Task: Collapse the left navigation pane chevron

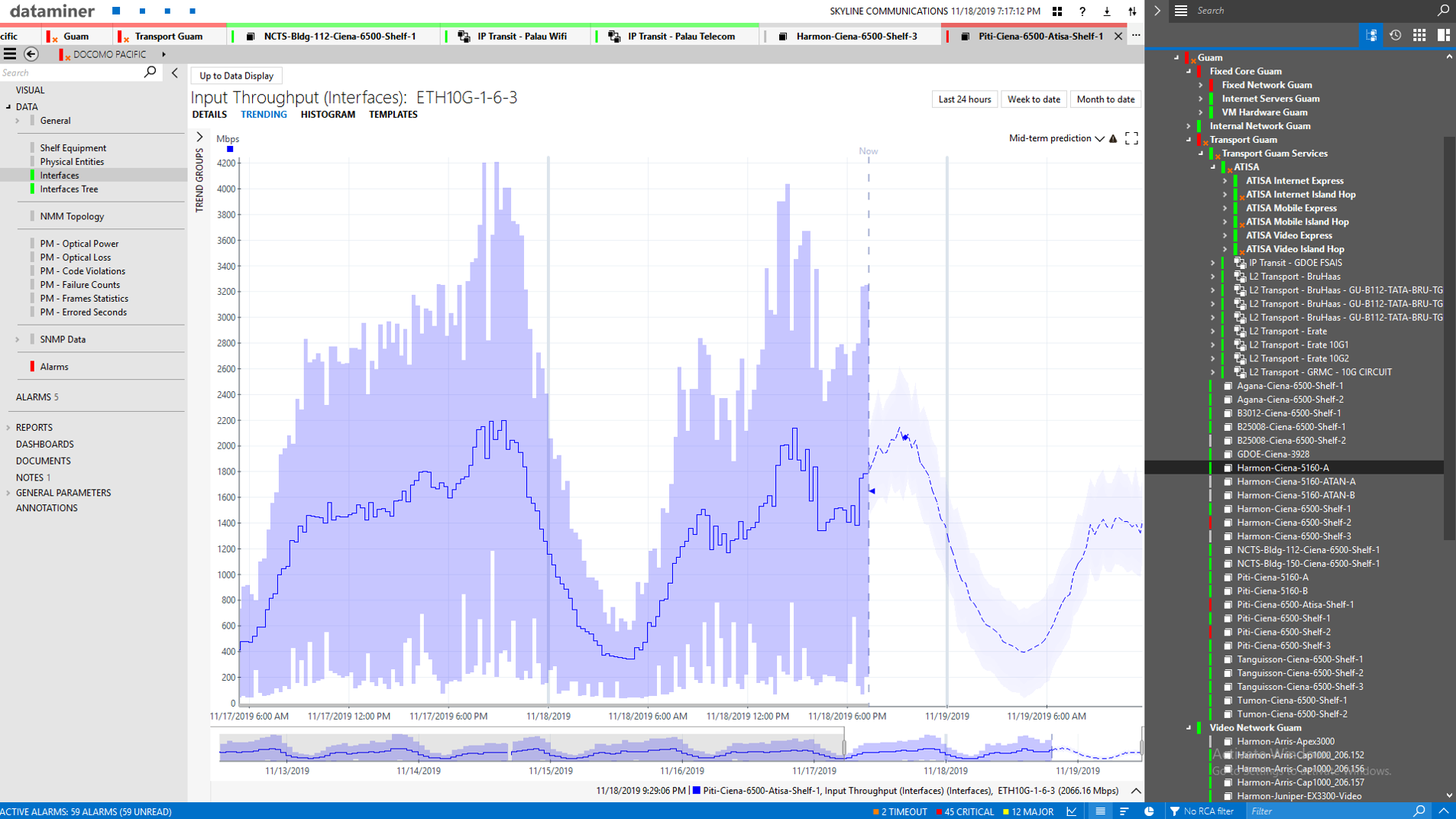Action: [x=175, y=73]
